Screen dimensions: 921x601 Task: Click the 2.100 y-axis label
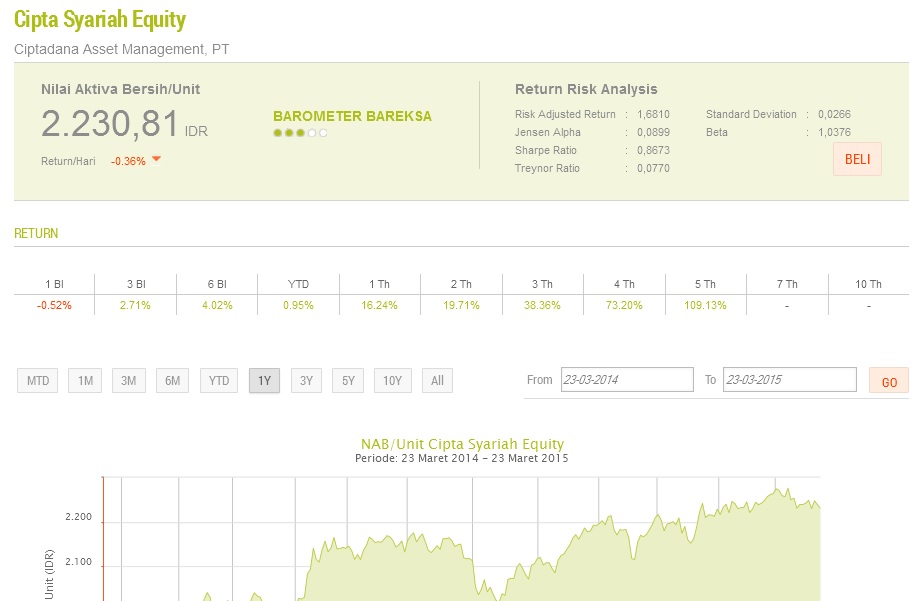point(78,562)
